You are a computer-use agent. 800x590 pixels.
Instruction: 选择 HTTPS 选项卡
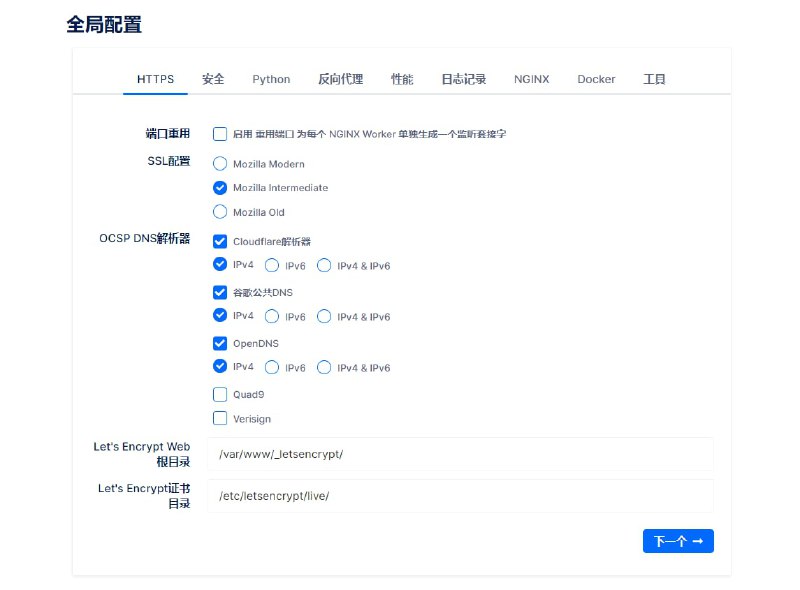tap(155, 78)
